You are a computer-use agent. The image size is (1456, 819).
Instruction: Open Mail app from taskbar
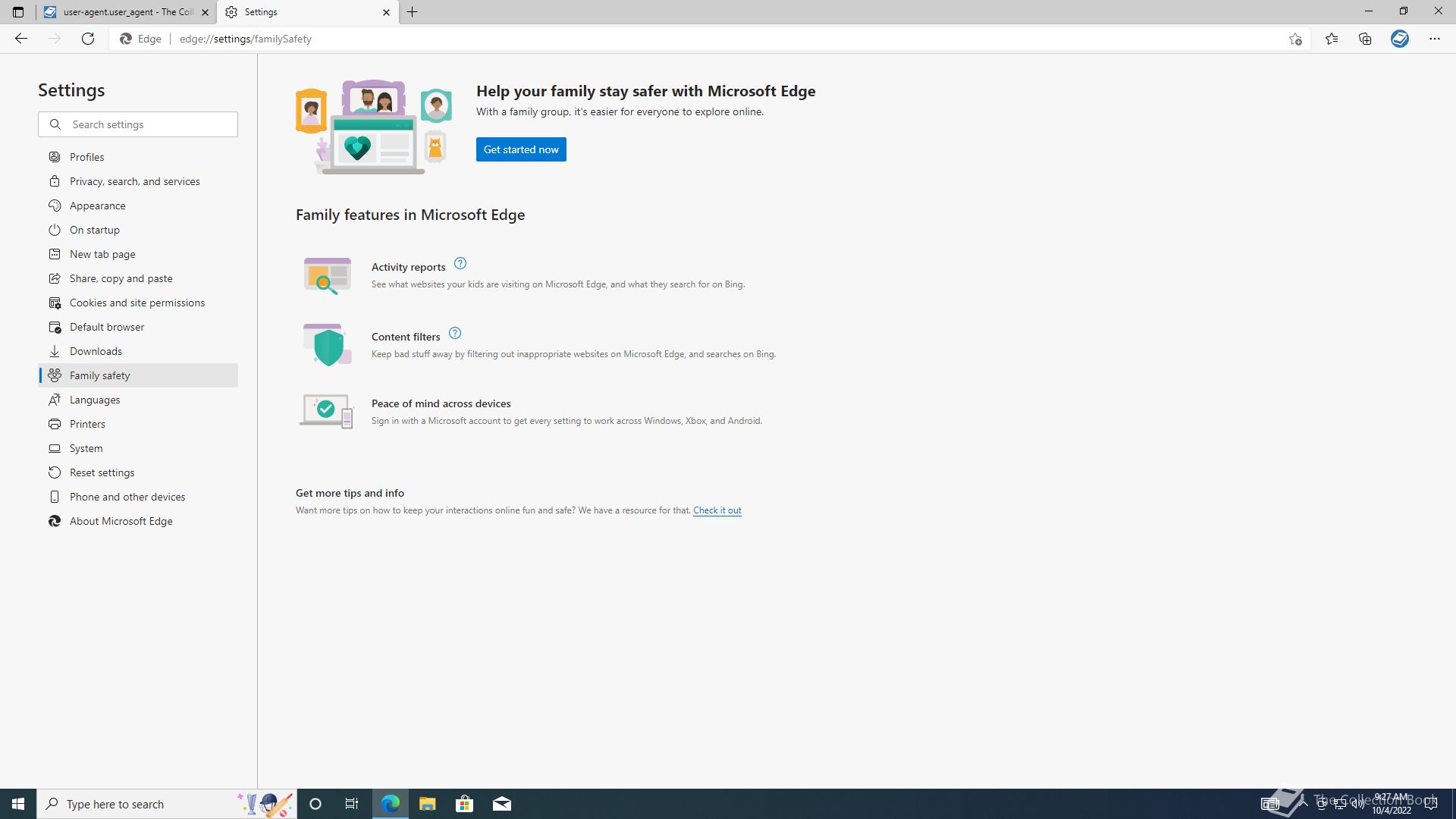pos(502,804)
